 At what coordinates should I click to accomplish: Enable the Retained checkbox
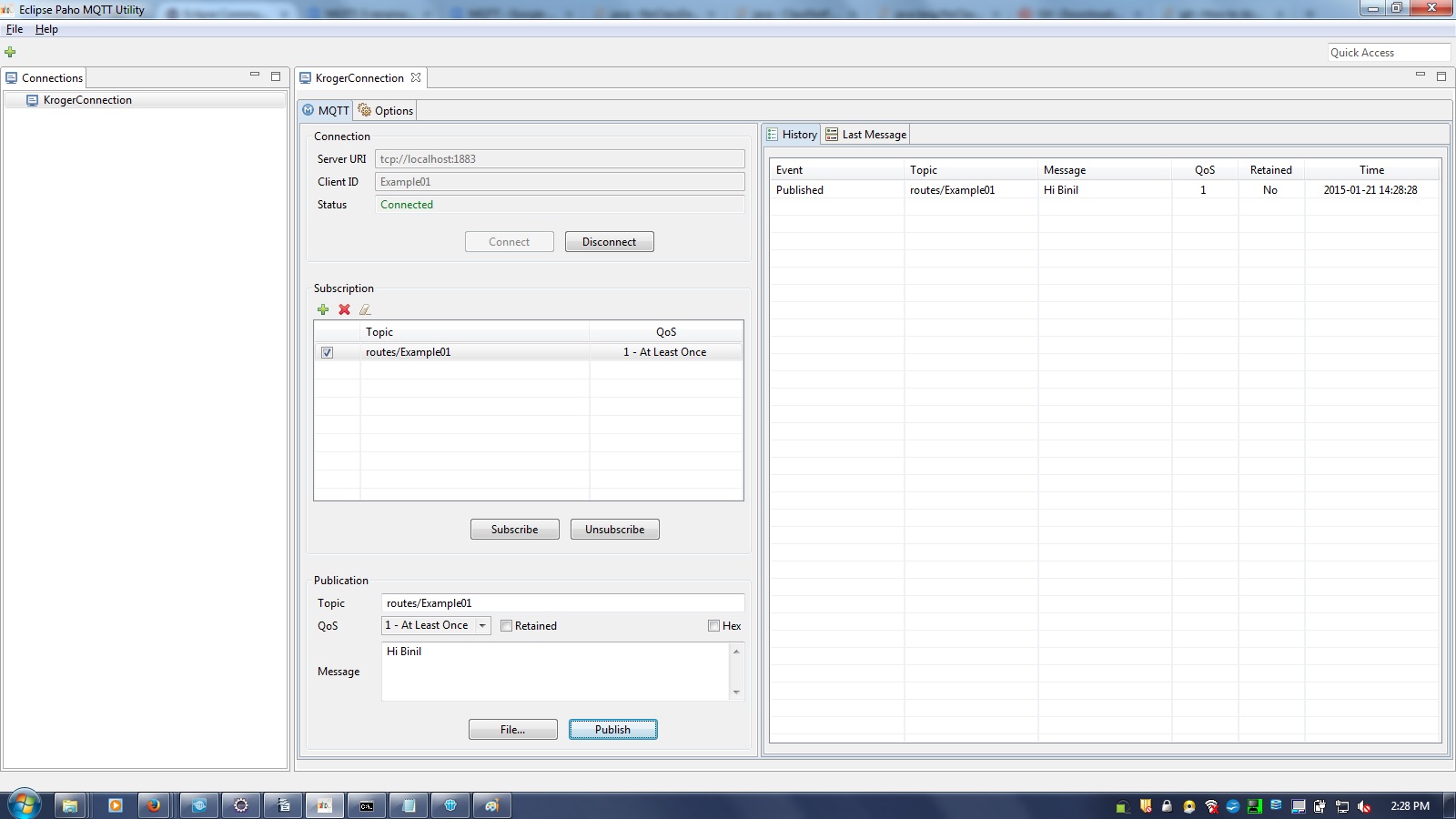point(506,626)
